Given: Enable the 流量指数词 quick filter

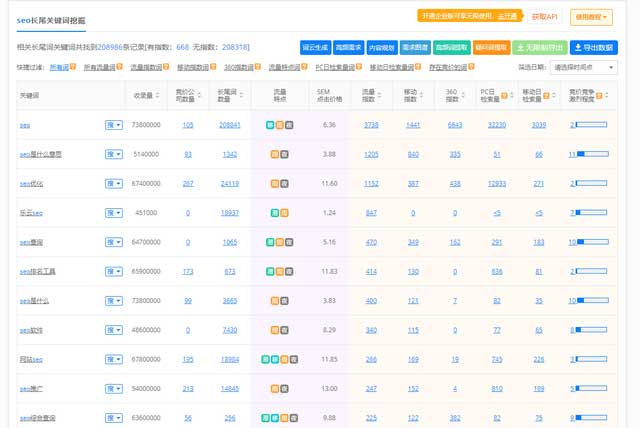Looking at the screenshot, I should (x=146, y=67).
